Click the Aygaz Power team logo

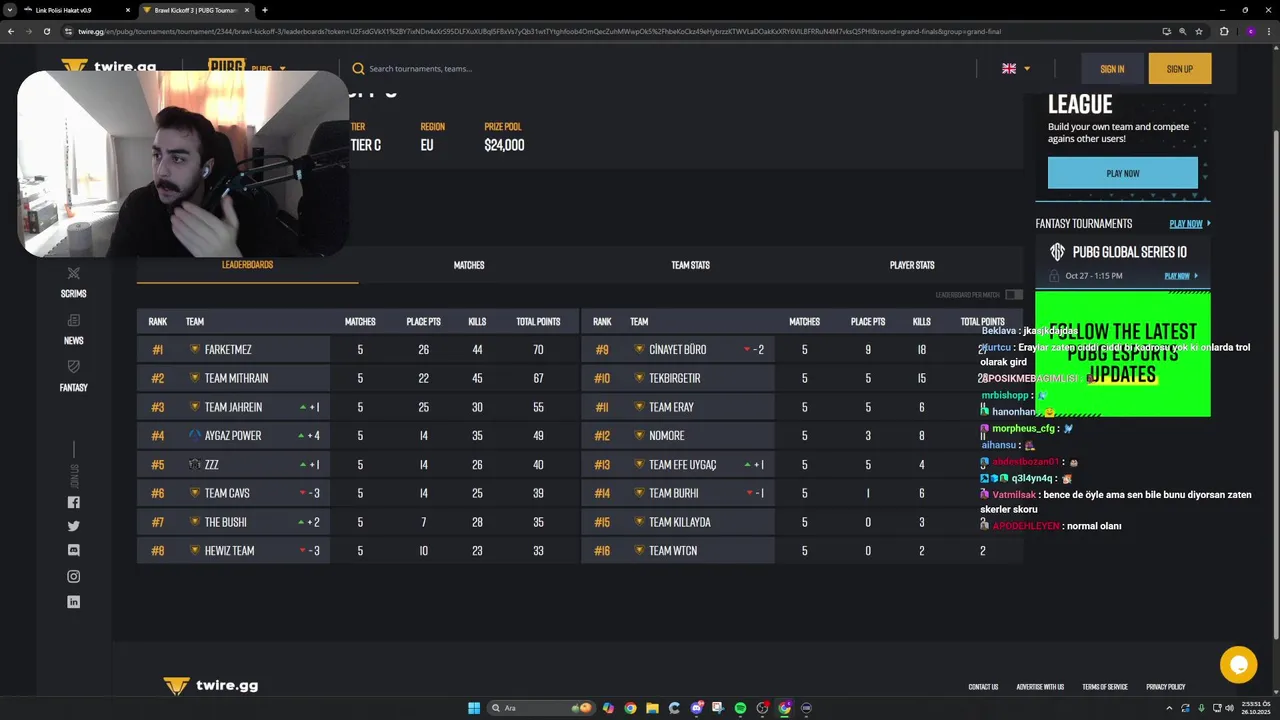point(195,436)
